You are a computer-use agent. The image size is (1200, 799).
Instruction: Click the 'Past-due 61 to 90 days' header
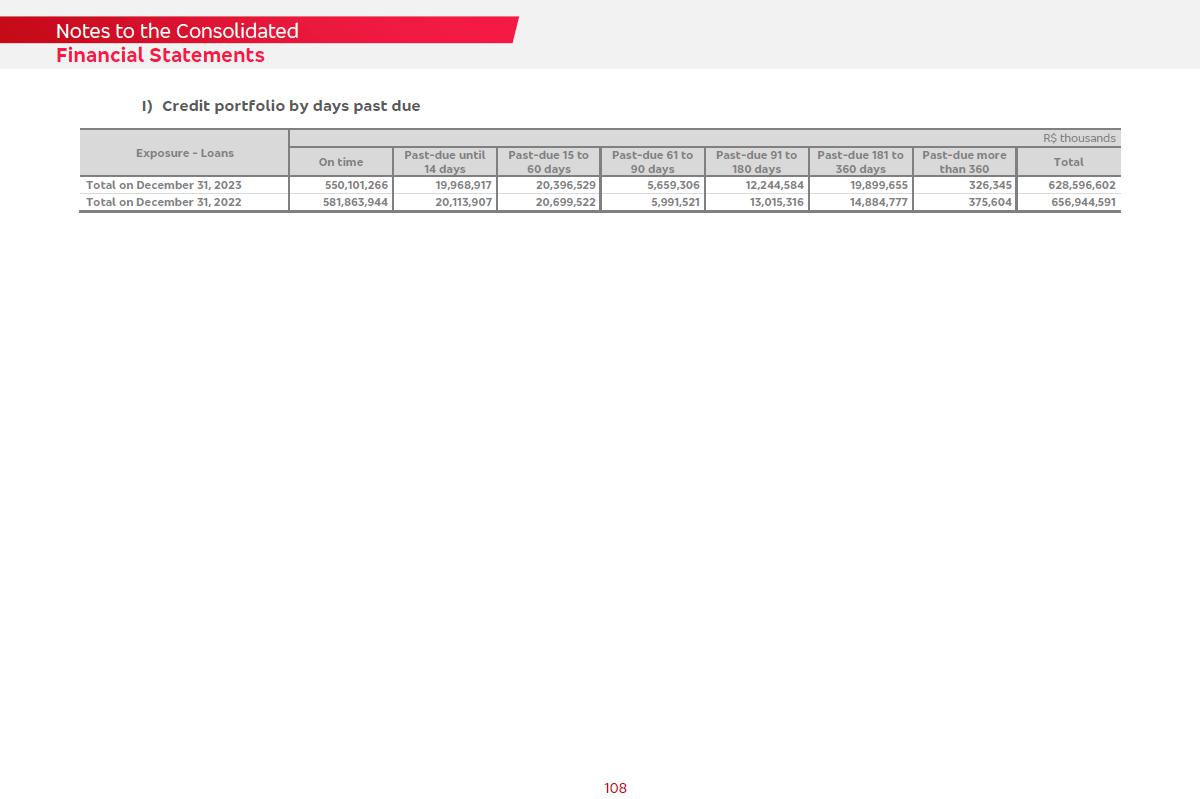coord(653,162)
